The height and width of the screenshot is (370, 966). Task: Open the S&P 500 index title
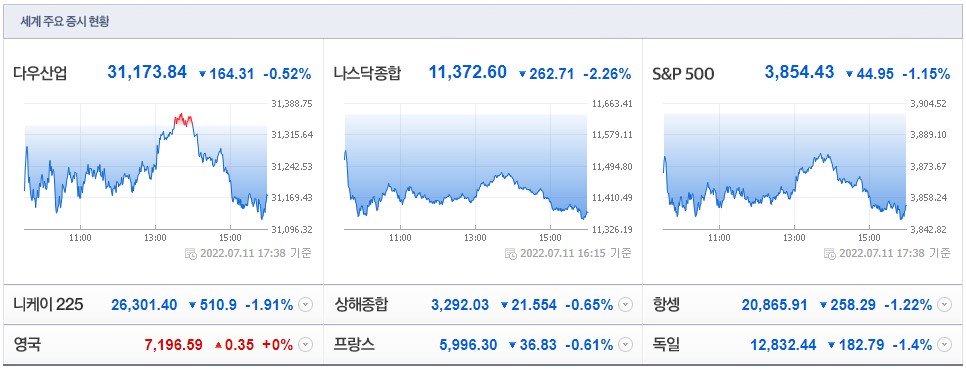click(x=683, y=74)
